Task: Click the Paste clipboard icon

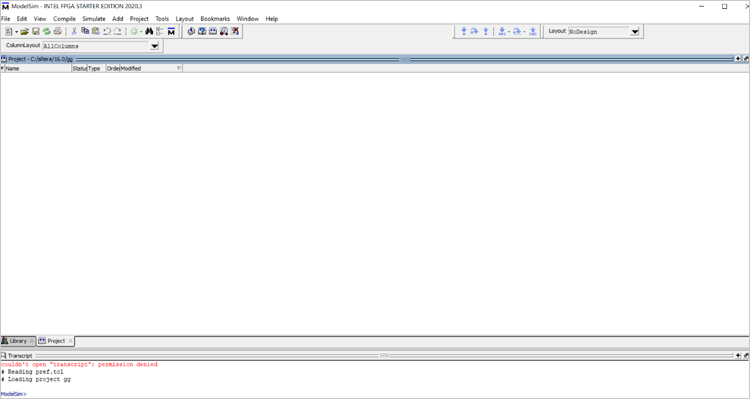Action: pos(96,31)
